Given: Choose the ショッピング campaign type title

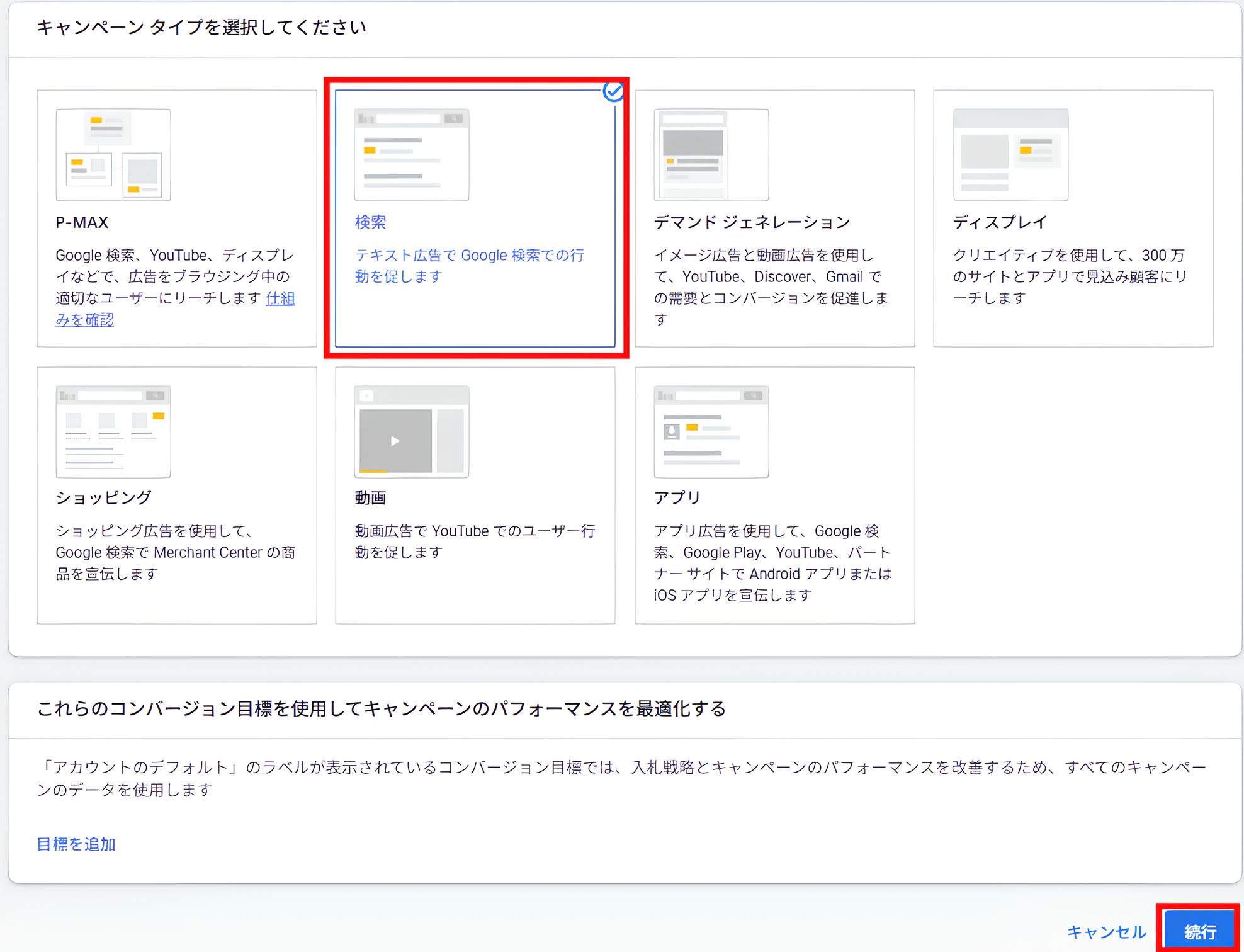Looking at the screenshot, I should click(x=104, y=497).
